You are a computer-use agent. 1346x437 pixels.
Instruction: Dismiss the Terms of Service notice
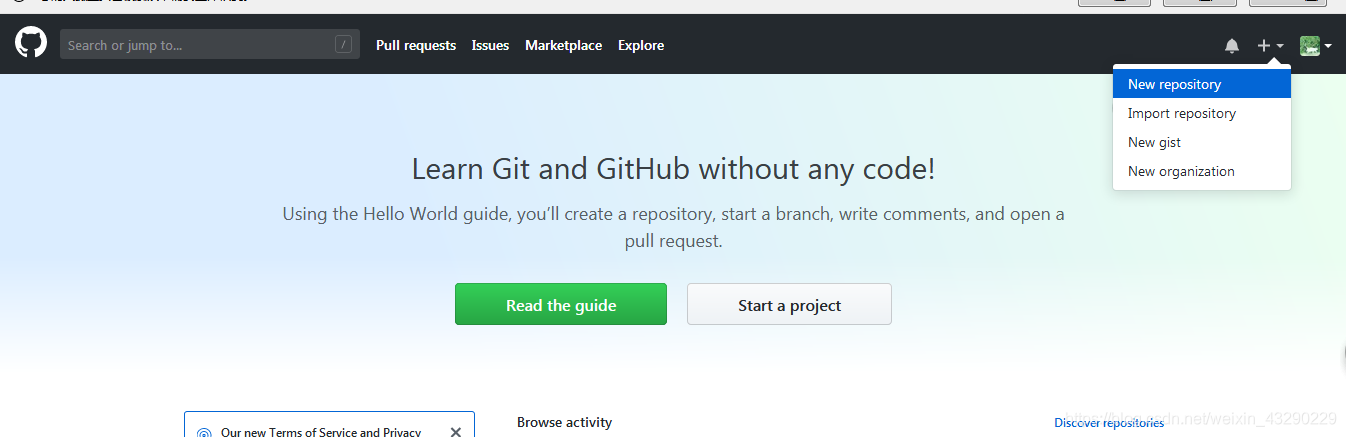coord(456,432)
